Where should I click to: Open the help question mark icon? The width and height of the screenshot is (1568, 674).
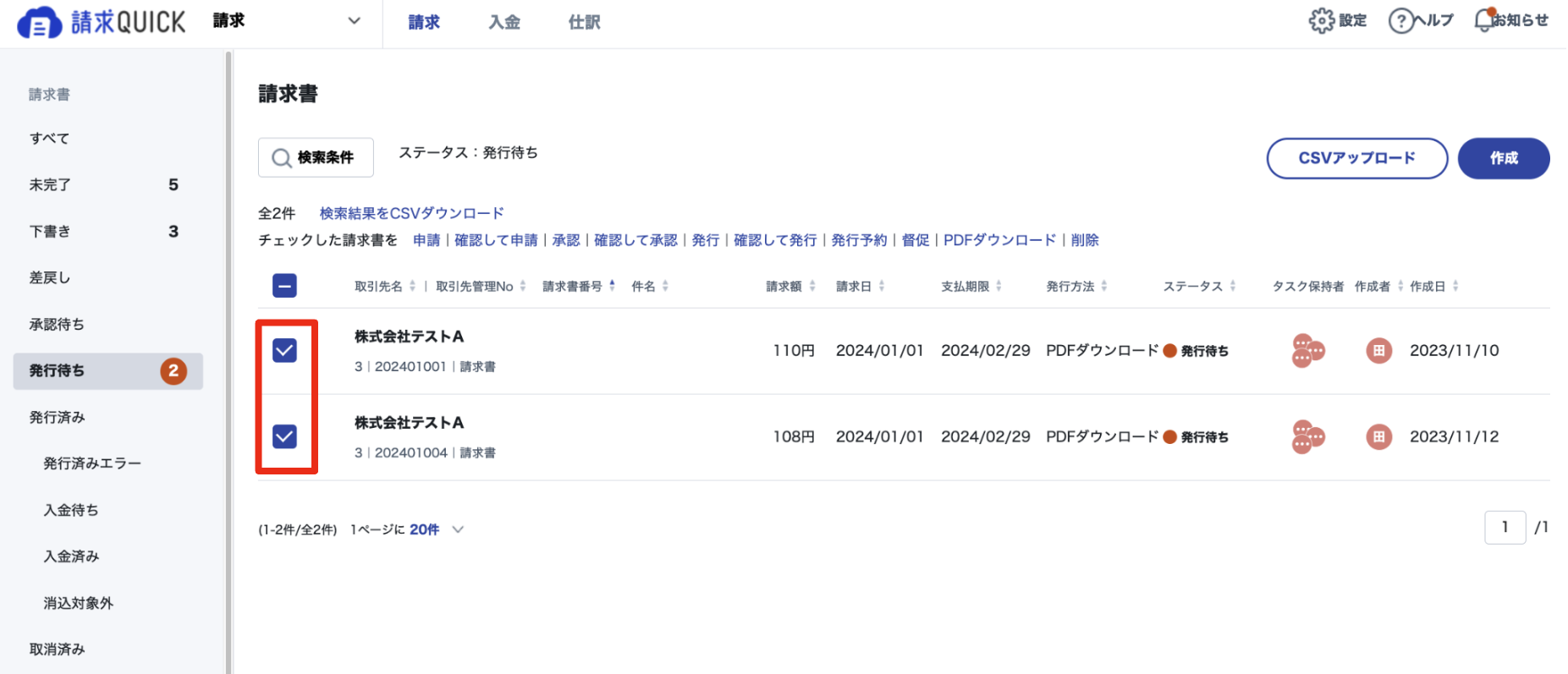(1400, 20)
